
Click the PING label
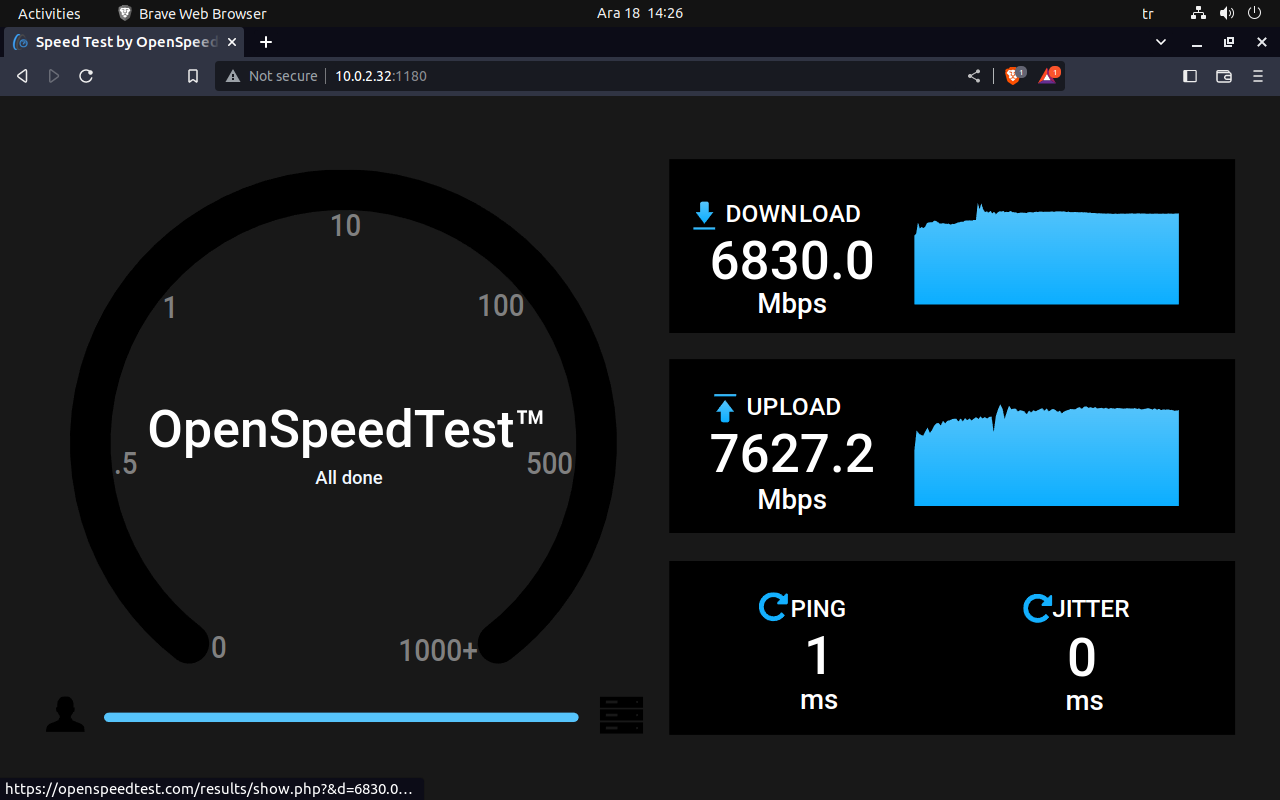point(818,608)
